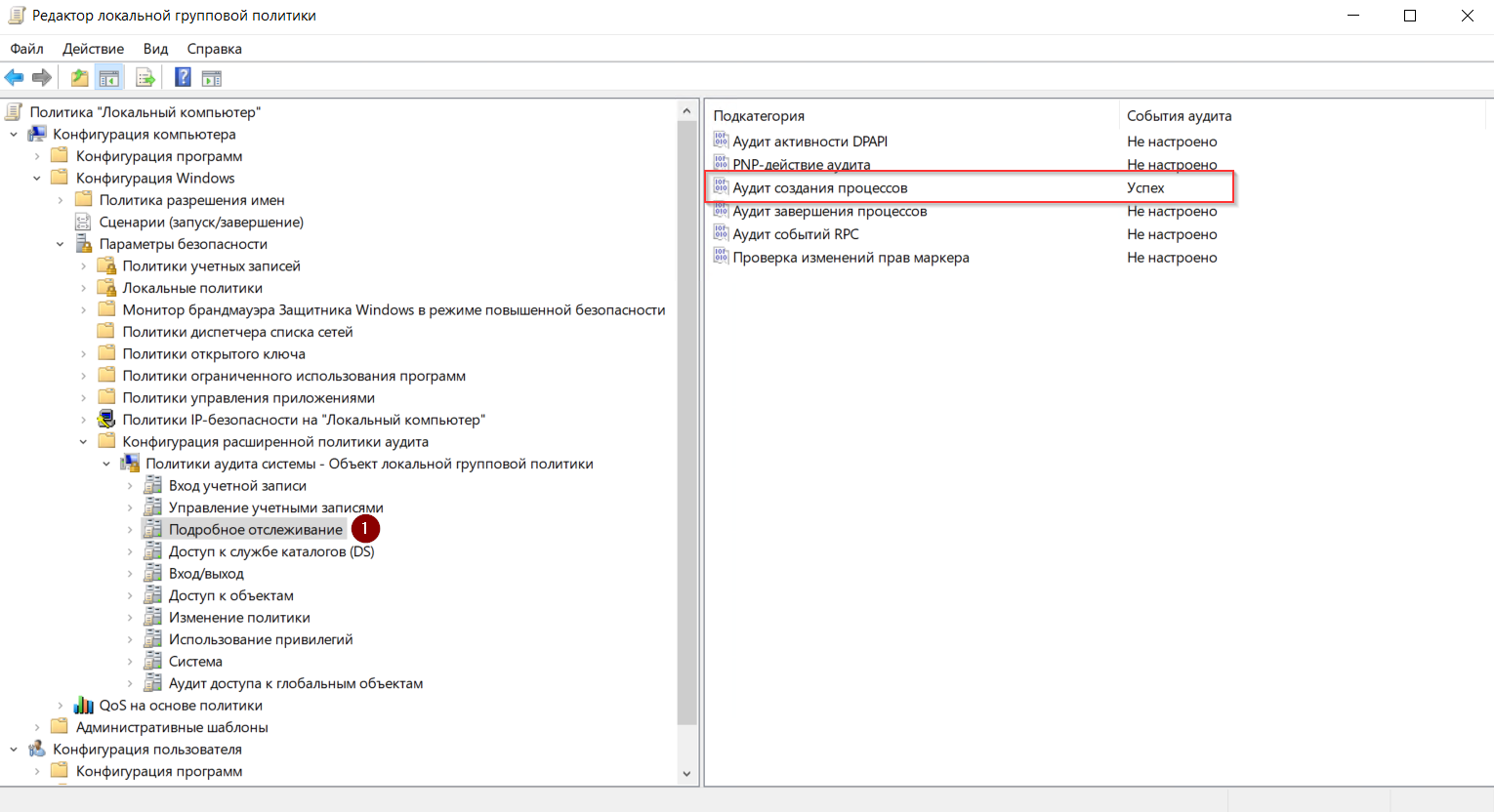This screenshot has width=1494, height=812.
Task: Open the Действие menu
Action: 93,49
